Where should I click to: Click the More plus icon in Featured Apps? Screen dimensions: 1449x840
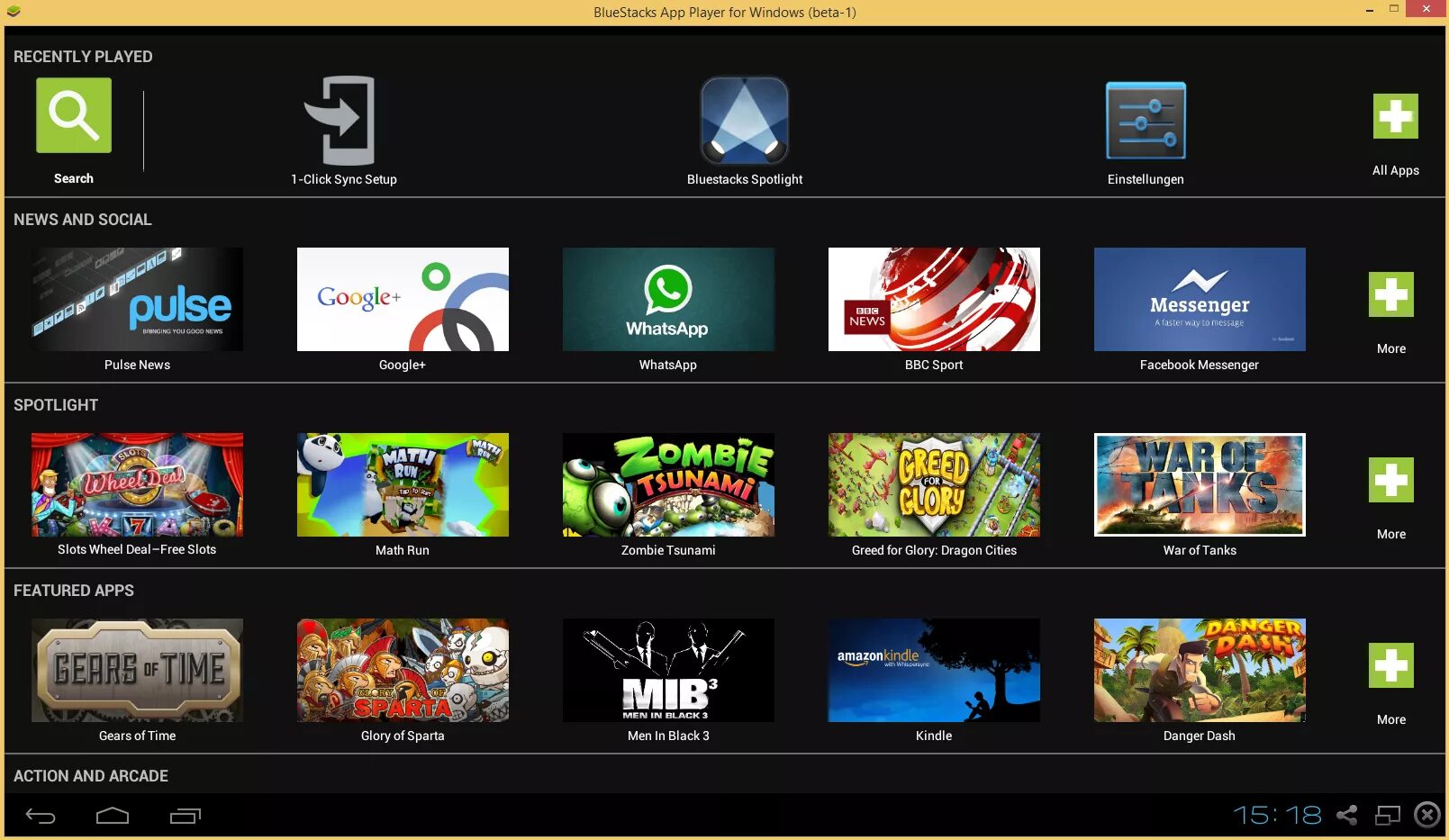[x=1391, y=665]
